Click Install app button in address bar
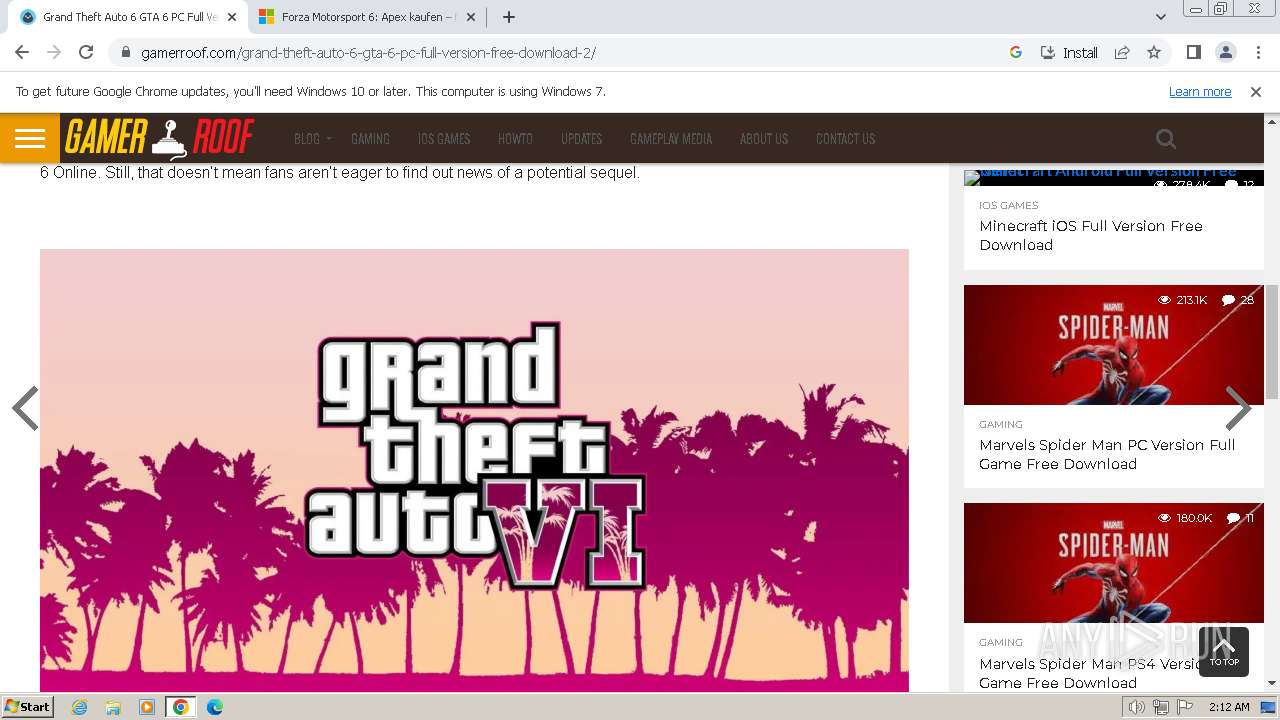This screenshot has height=720, width=1280. pyautogui.click(x=1069, y=52)
